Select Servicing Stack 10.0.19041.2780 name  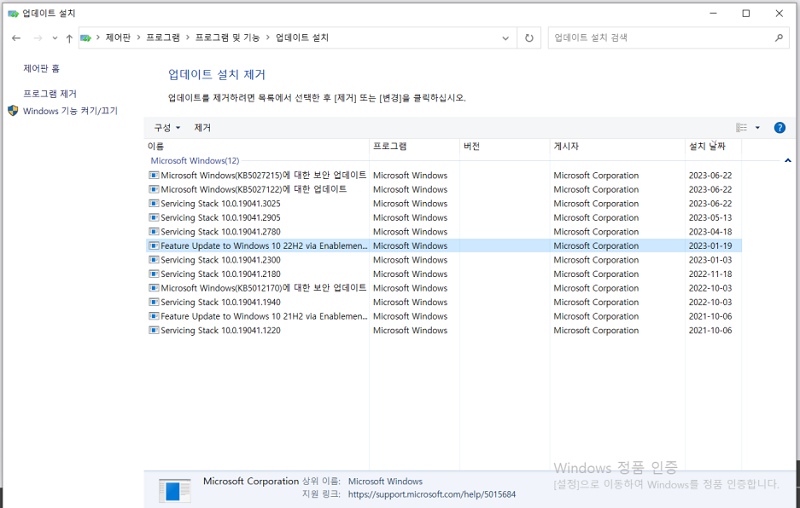(220, 232)
